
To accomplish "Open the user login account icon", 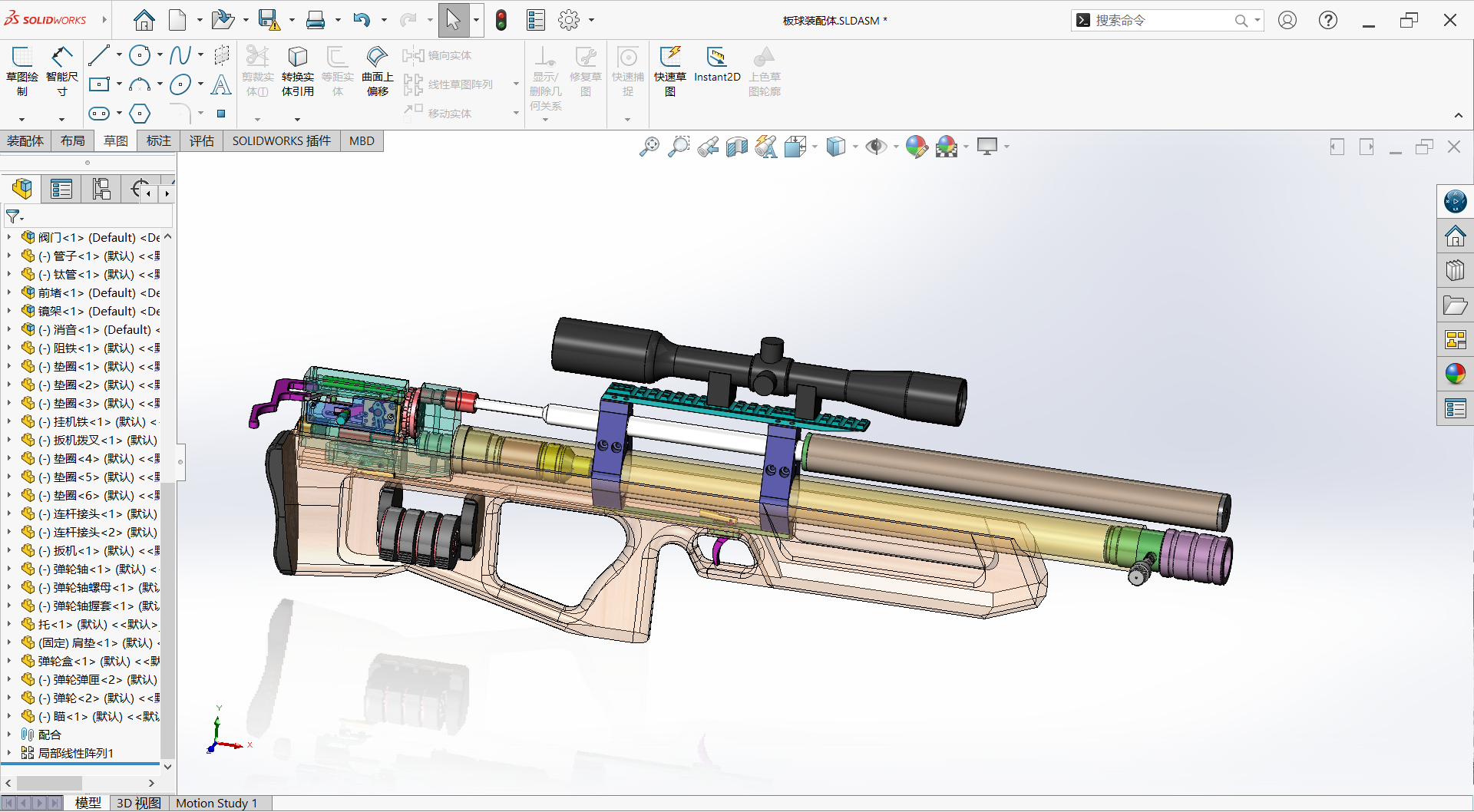I will pyautogui.click(x=1287, y=21).
